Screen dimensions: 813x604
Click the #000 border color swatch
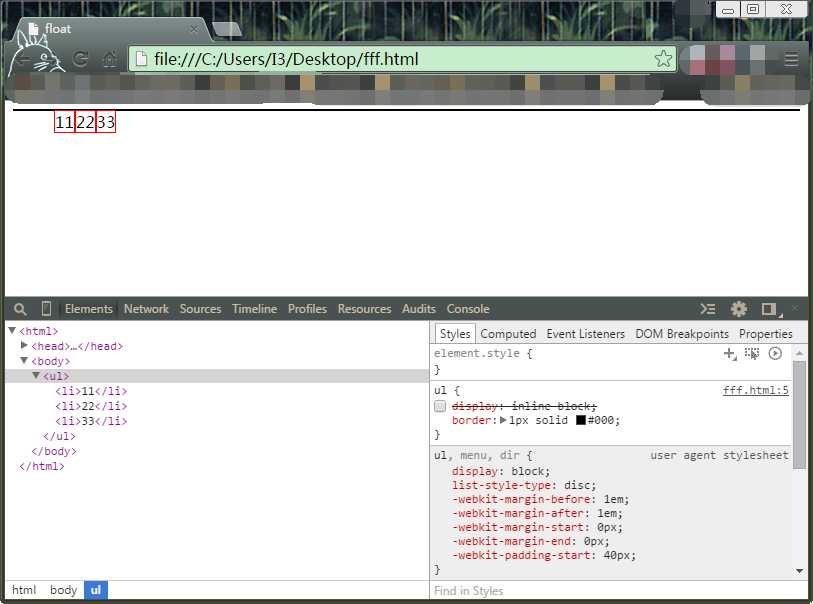581,420
